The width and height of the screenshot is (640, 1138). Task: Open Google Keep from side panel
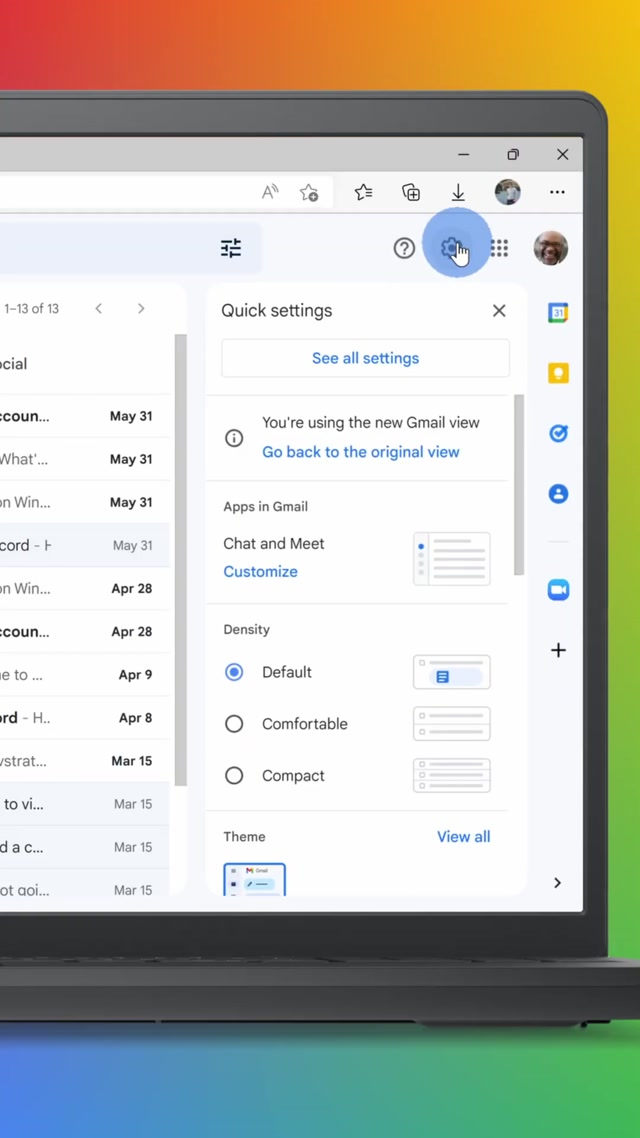(x=558, y=373)
